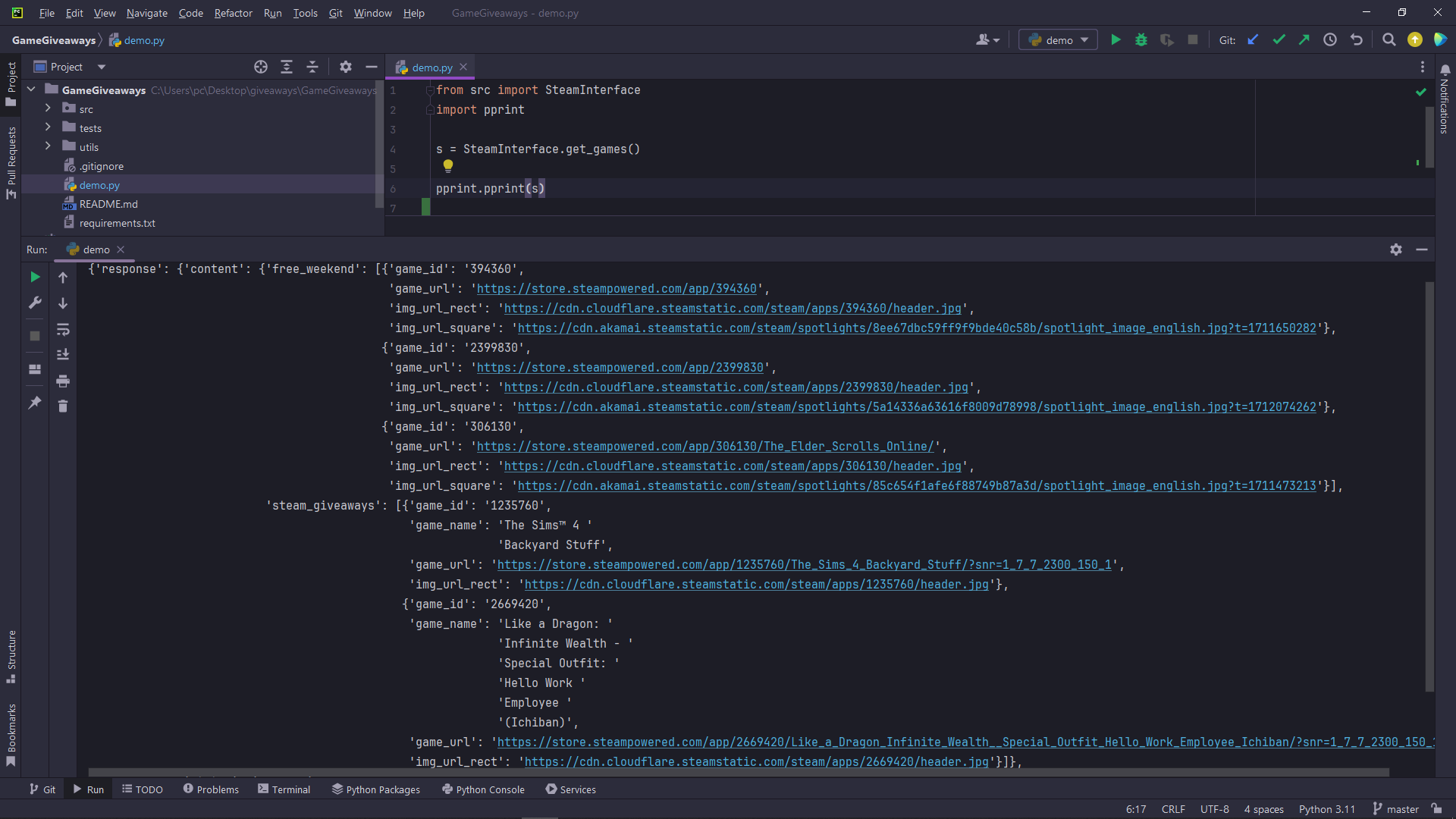Click the master branch widget in status bar
This screenshot has height=819, width=1456.
[1395, 809]
